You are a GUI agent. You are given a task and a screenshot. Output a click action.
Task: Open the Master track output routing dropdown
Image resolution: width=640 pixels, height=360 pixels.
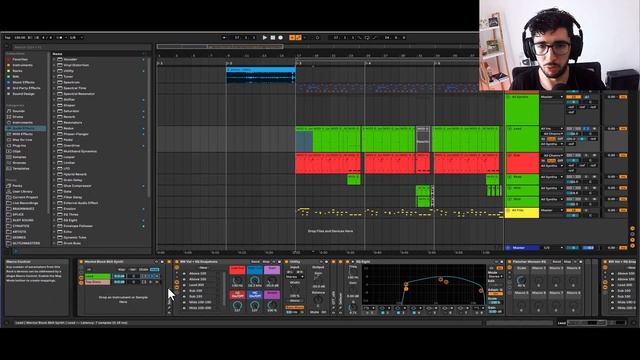coord(553,248)
